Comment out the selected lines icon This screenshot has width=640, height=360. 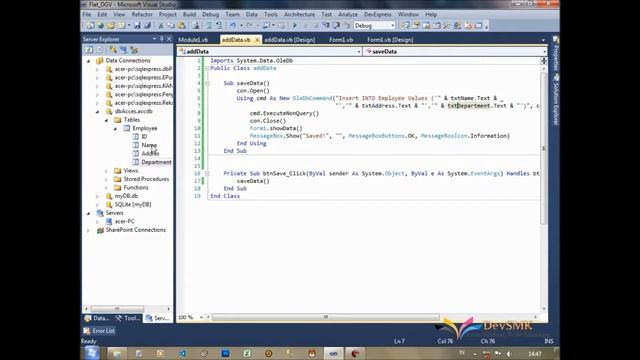209,26
